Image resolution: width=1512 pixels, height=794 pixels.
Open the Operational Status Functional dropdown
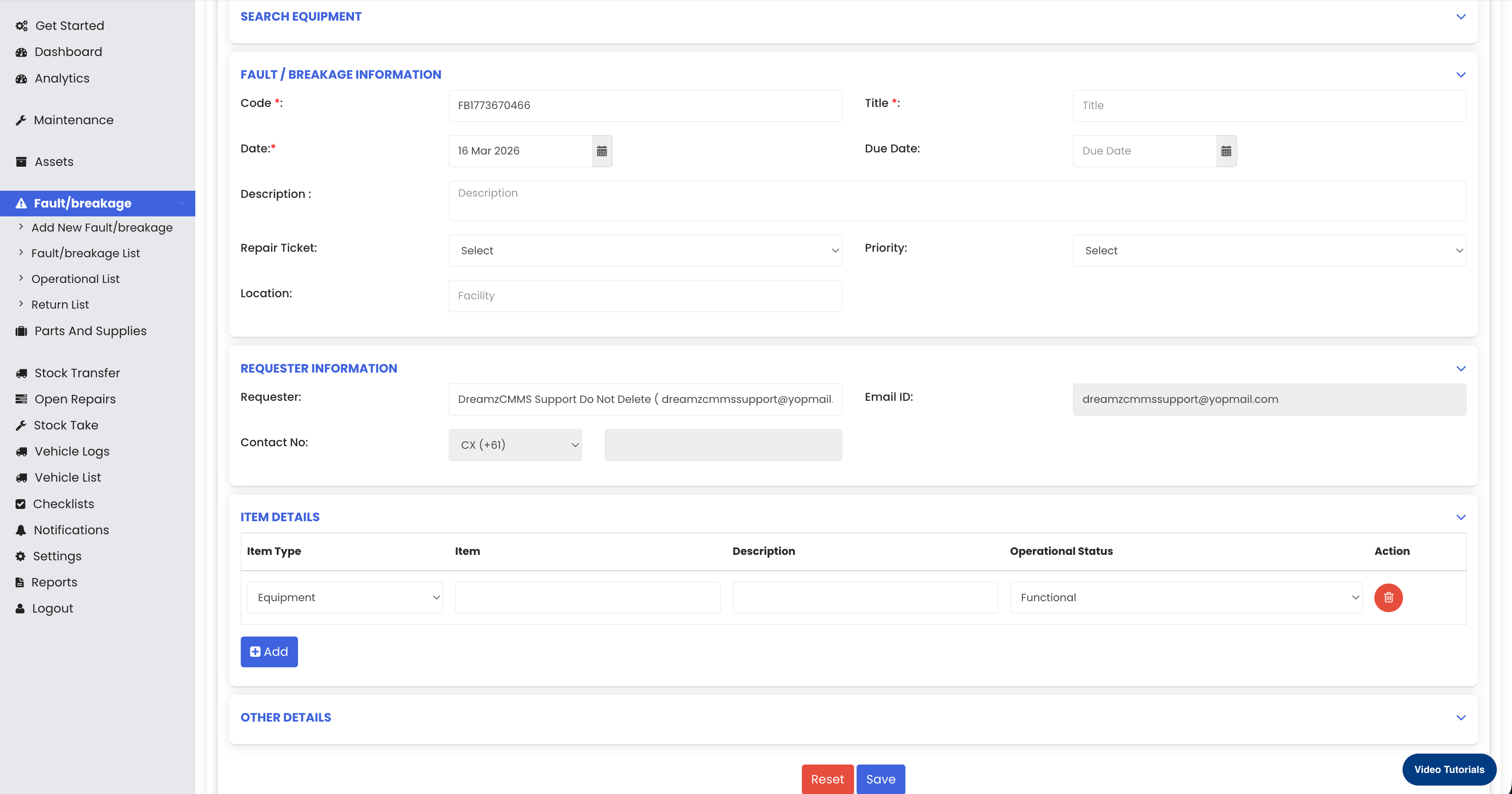[x=1185, y=597]
